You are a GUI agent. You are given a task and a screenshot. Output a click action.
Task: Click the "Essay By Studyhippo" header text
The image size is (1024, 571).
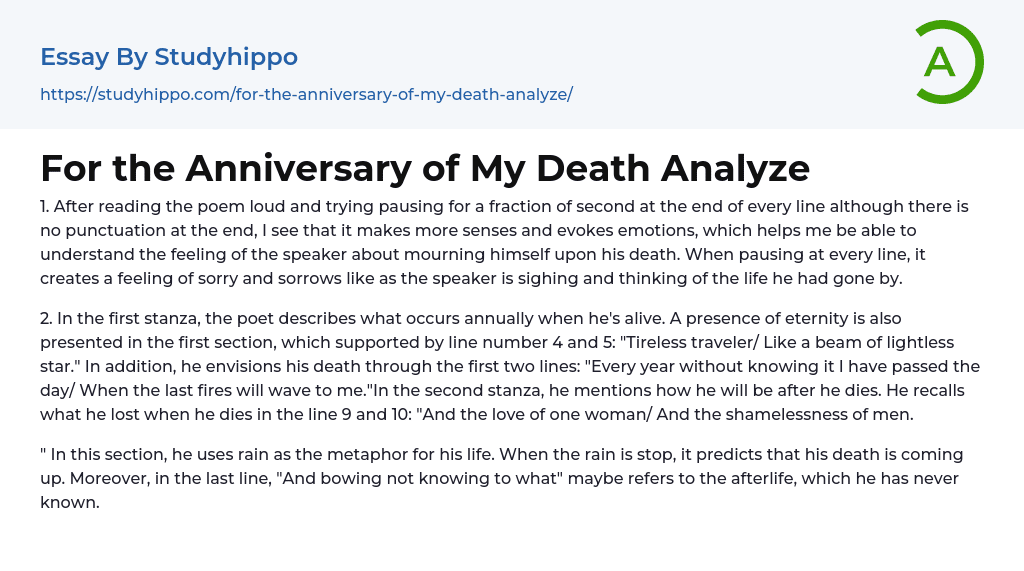169,57
